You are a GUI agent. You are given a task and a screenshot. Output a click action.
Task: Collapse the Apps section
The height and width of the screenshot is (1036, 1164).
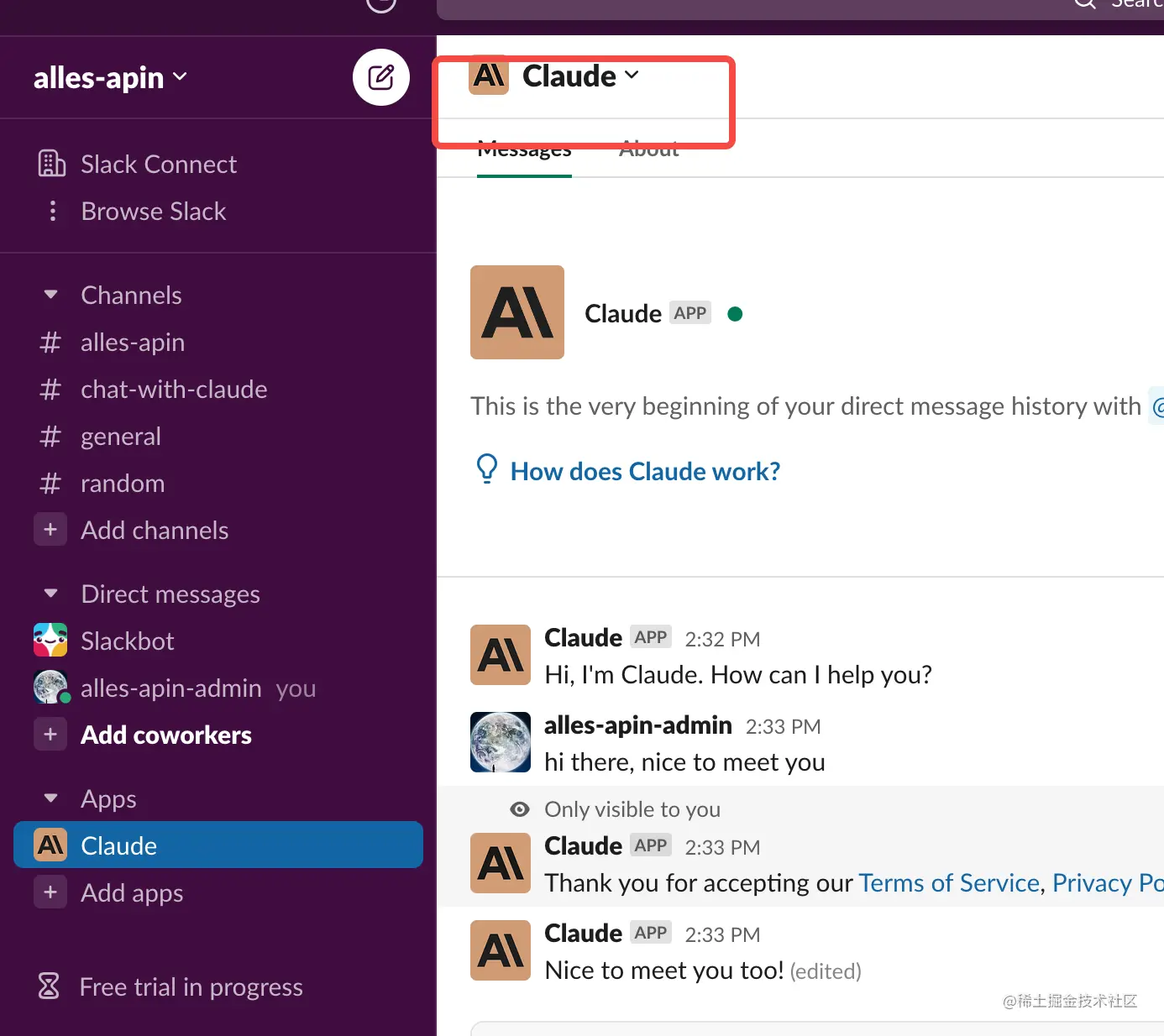50,798
